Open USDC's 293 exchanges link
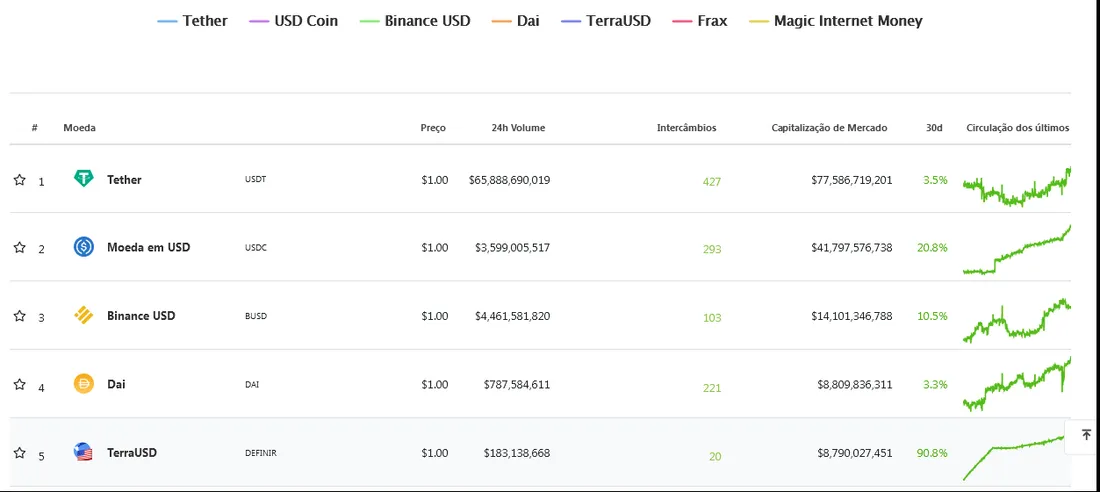1100x492 pixels. pos(711,249)
